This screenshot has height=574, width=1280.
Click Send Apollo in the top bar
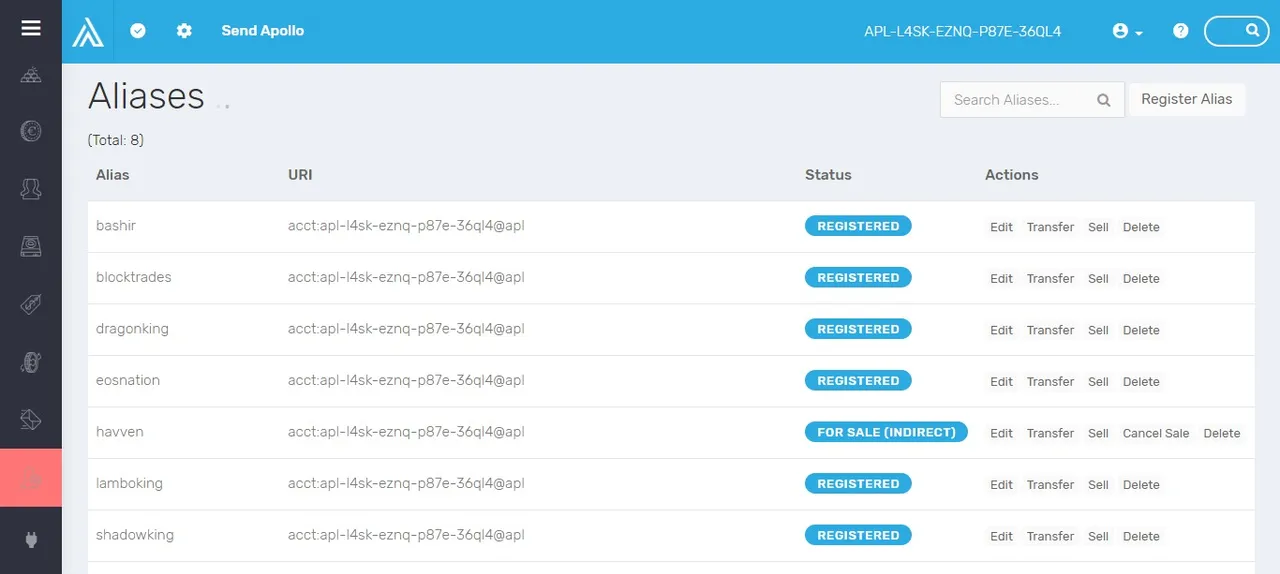pyautogui.click(x=263, y=31)
